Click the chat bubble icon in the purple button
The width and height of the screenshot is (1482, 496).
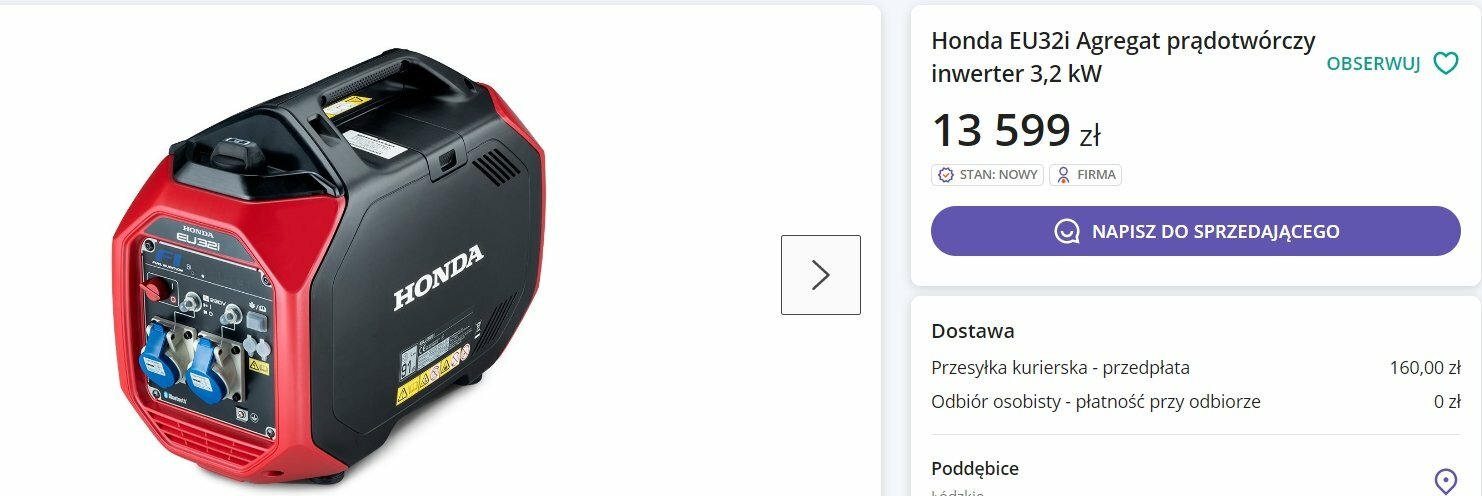pyautogui.click(x=1066, y=232)
